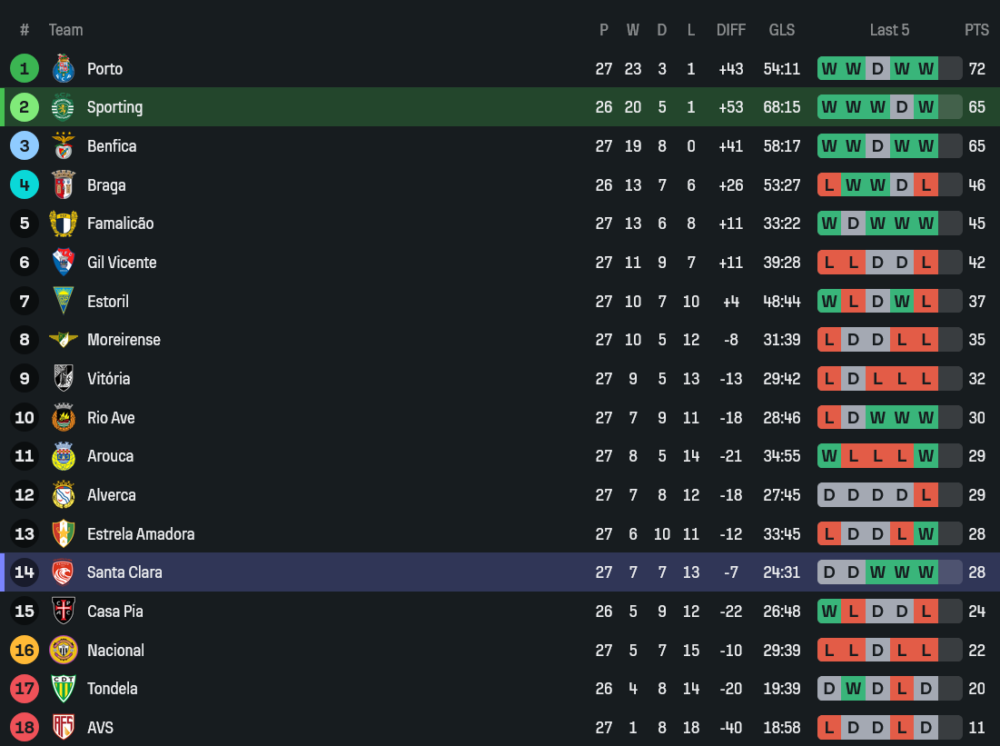Click the Moreirense club crest icon
The width and height of the screenshot is (1000, 746).
pyautogui.click(x=63, y=340)
